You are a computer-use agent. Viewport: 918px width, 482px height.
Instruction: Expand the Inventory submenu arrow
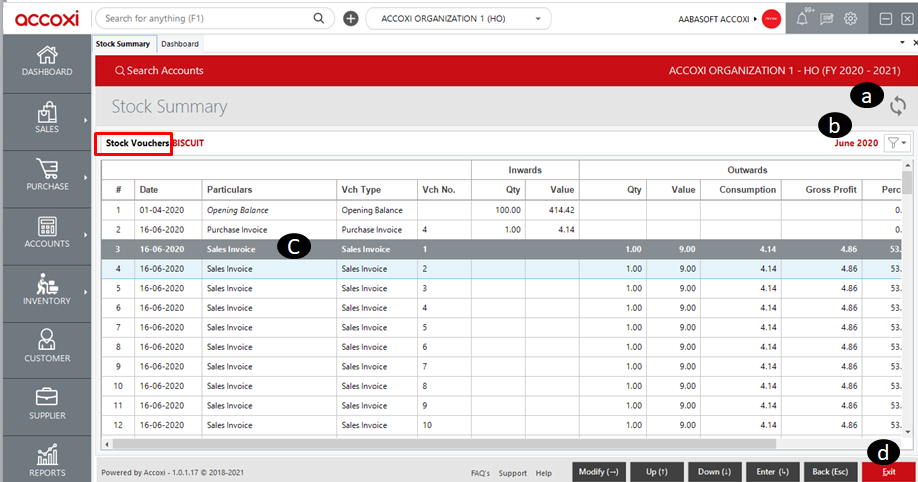click(85, 292)
